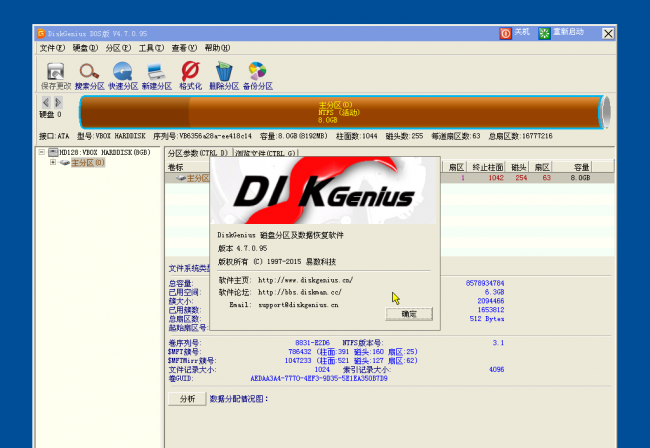Viewport: 650px width, 448px height.
Task: Click the HD128 hard disk icon in tree
Action: click(x=53, y=153)
